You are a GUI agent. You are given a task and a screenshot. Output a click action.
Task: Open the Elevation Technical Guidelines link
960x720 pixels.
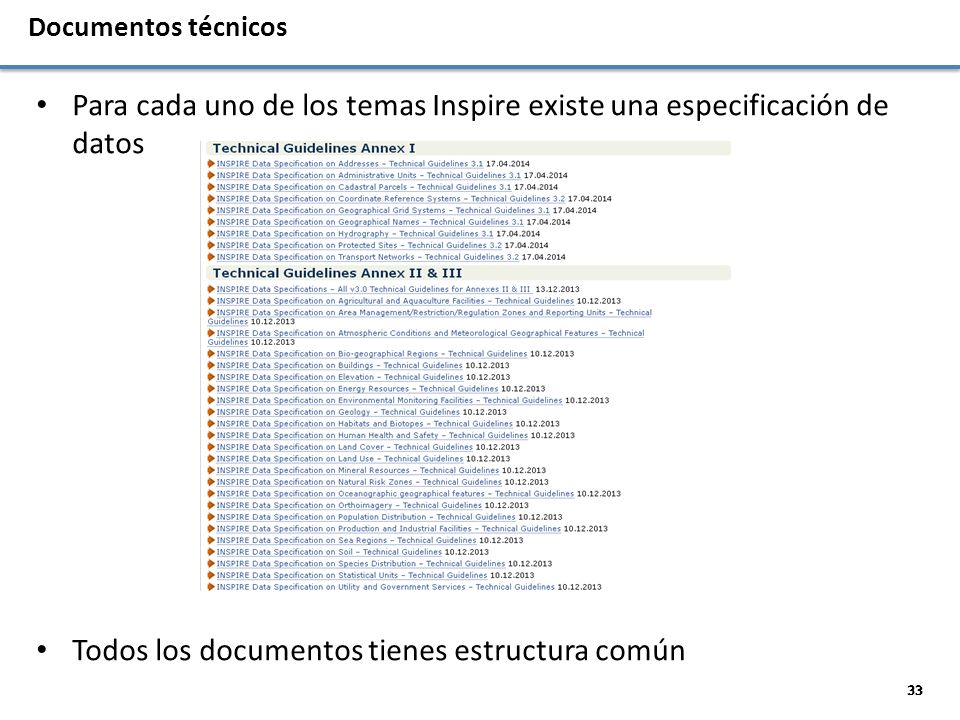coord(340,377)
